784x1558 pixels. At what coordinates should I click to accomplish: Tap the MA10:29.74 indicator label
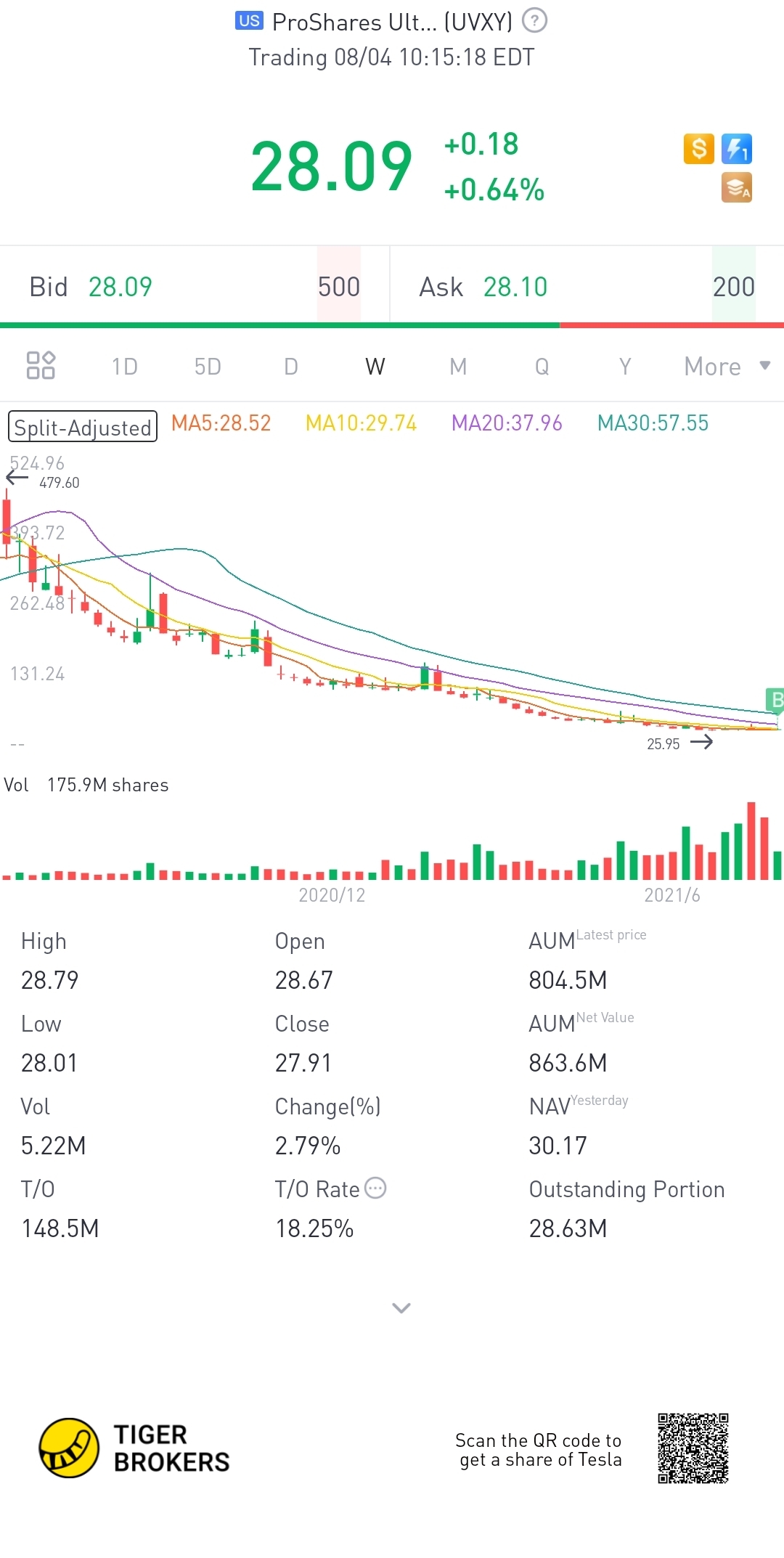(x=362, y=423)
